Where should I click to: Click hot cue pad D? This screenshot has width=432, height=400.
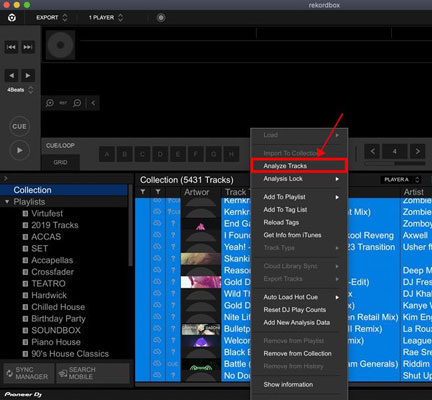(160, 154)
